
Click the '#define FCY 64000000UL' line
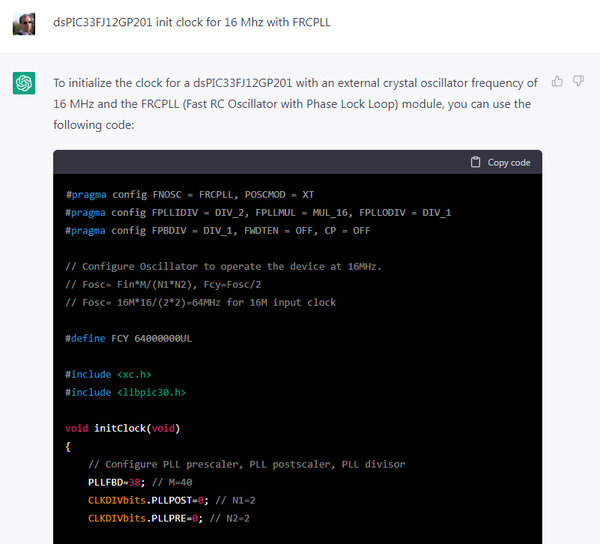coord(129,339)
